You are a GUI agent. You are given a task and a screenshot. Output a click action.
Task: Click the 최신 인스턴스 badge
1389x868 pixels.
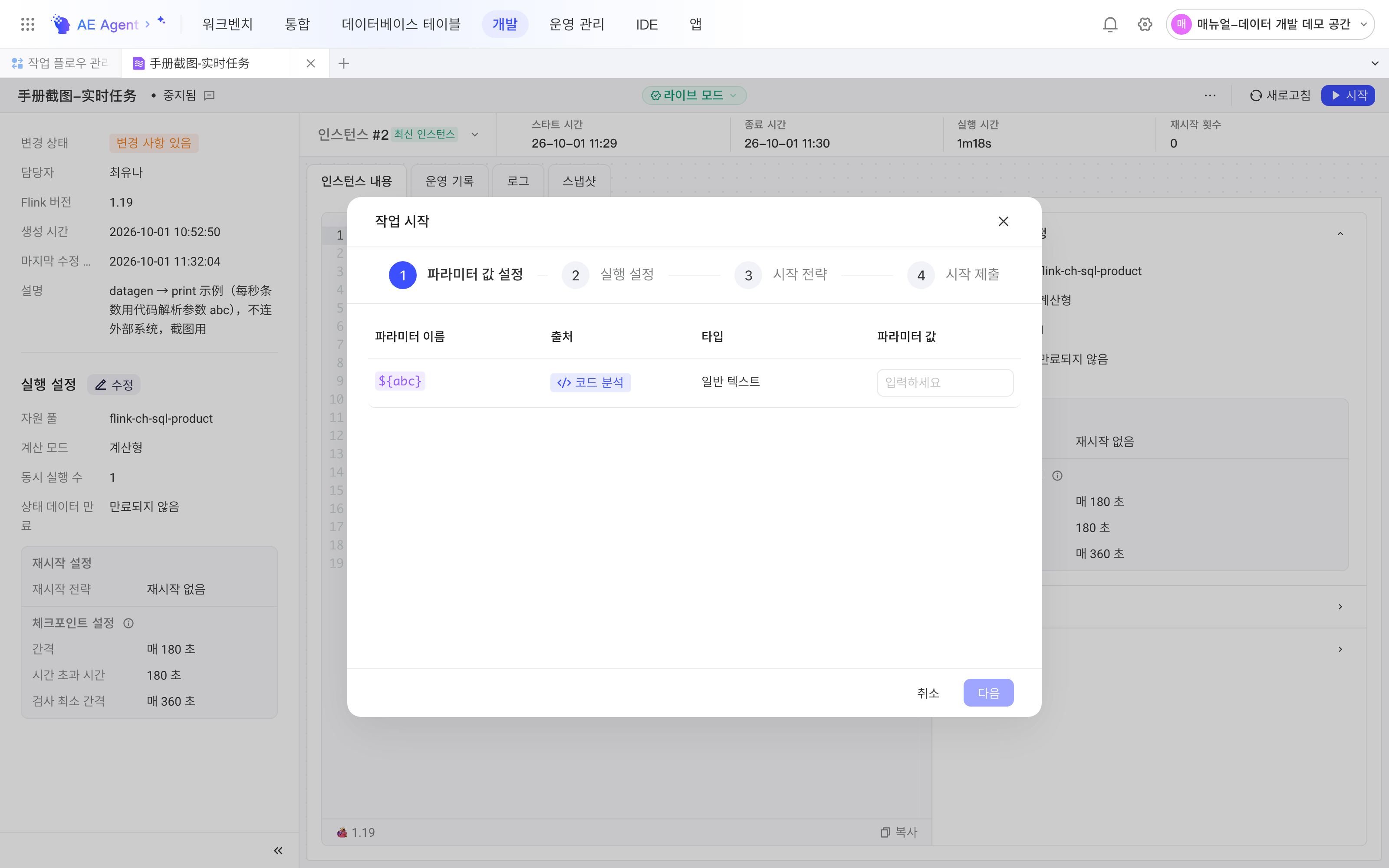tap(424, 135)
